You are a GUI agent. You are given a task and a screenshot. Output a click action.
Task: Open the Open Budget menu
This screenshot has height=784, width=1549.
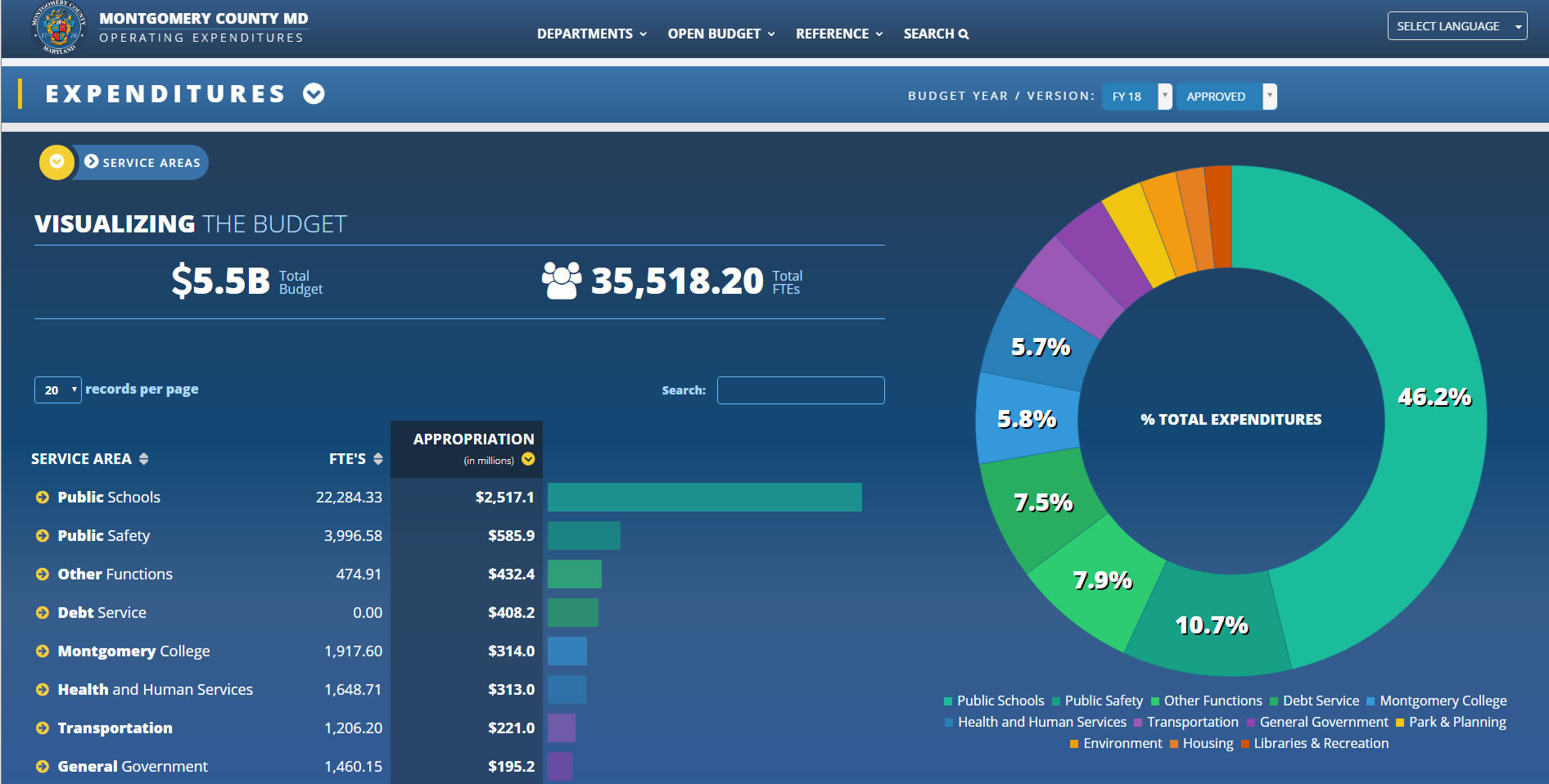[720, 34]
